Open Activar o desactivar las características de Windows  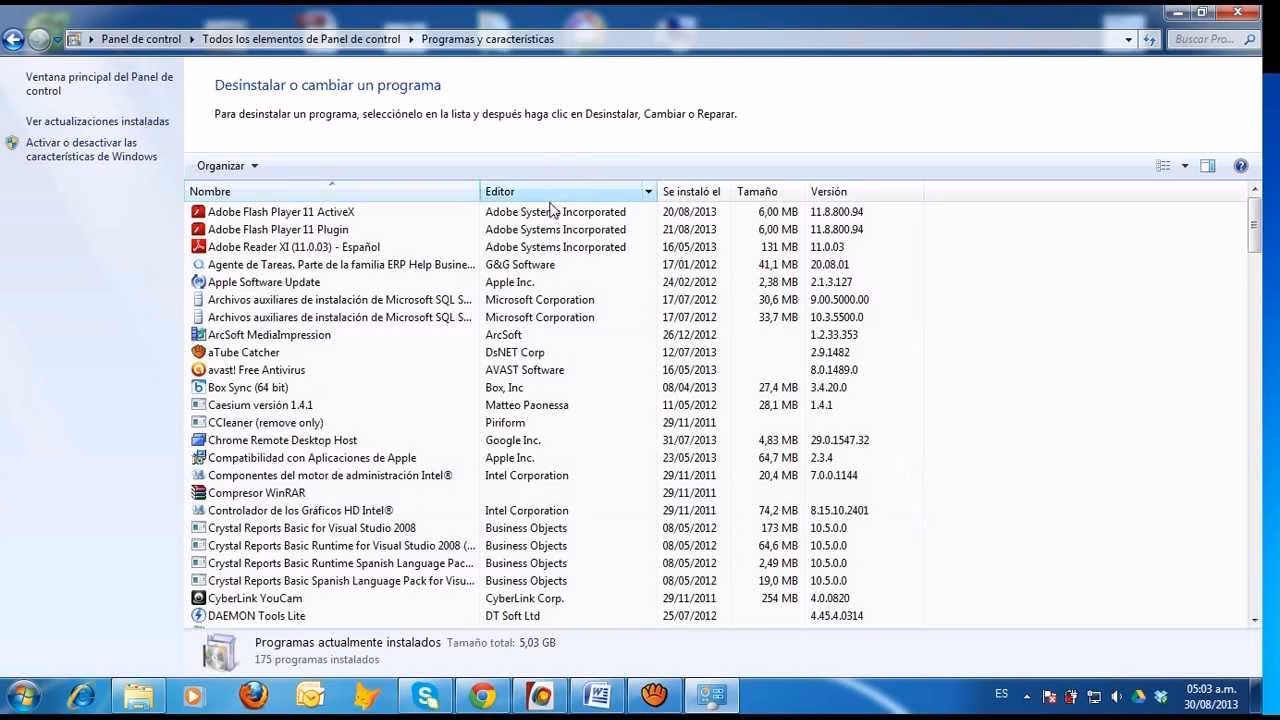(x=91, y=150)
